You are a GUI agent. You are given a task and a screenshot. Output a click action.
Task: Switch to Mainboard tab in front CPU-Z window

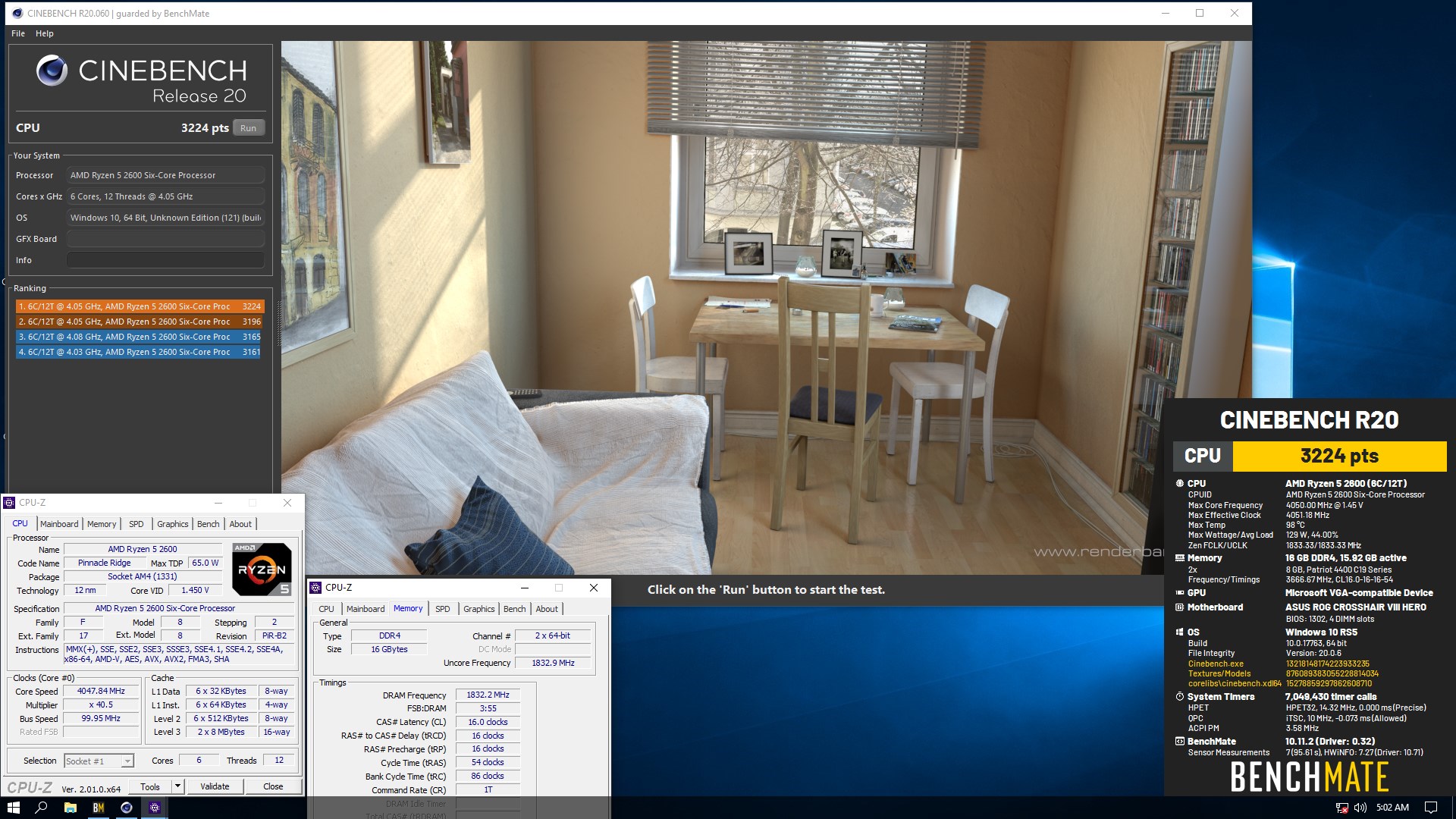(366, 609)
